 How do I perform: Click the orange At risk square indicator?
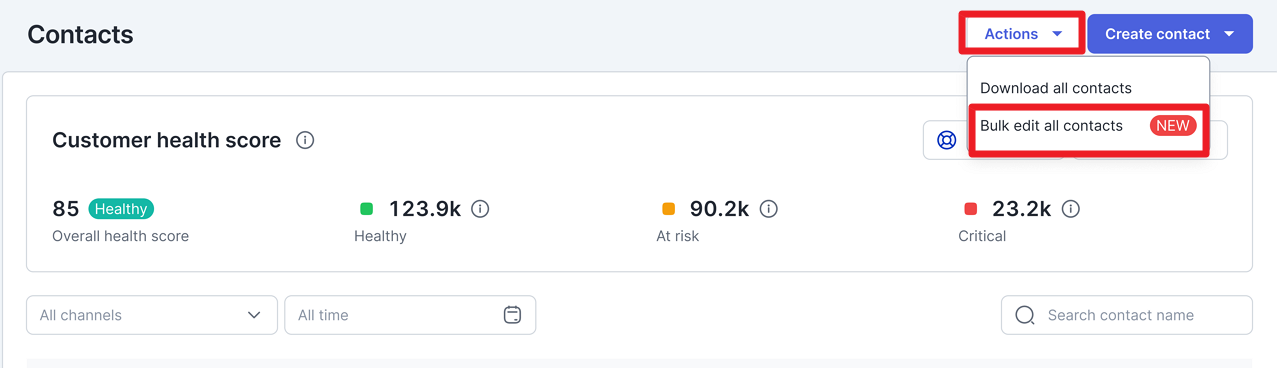(x=668, y=209)
